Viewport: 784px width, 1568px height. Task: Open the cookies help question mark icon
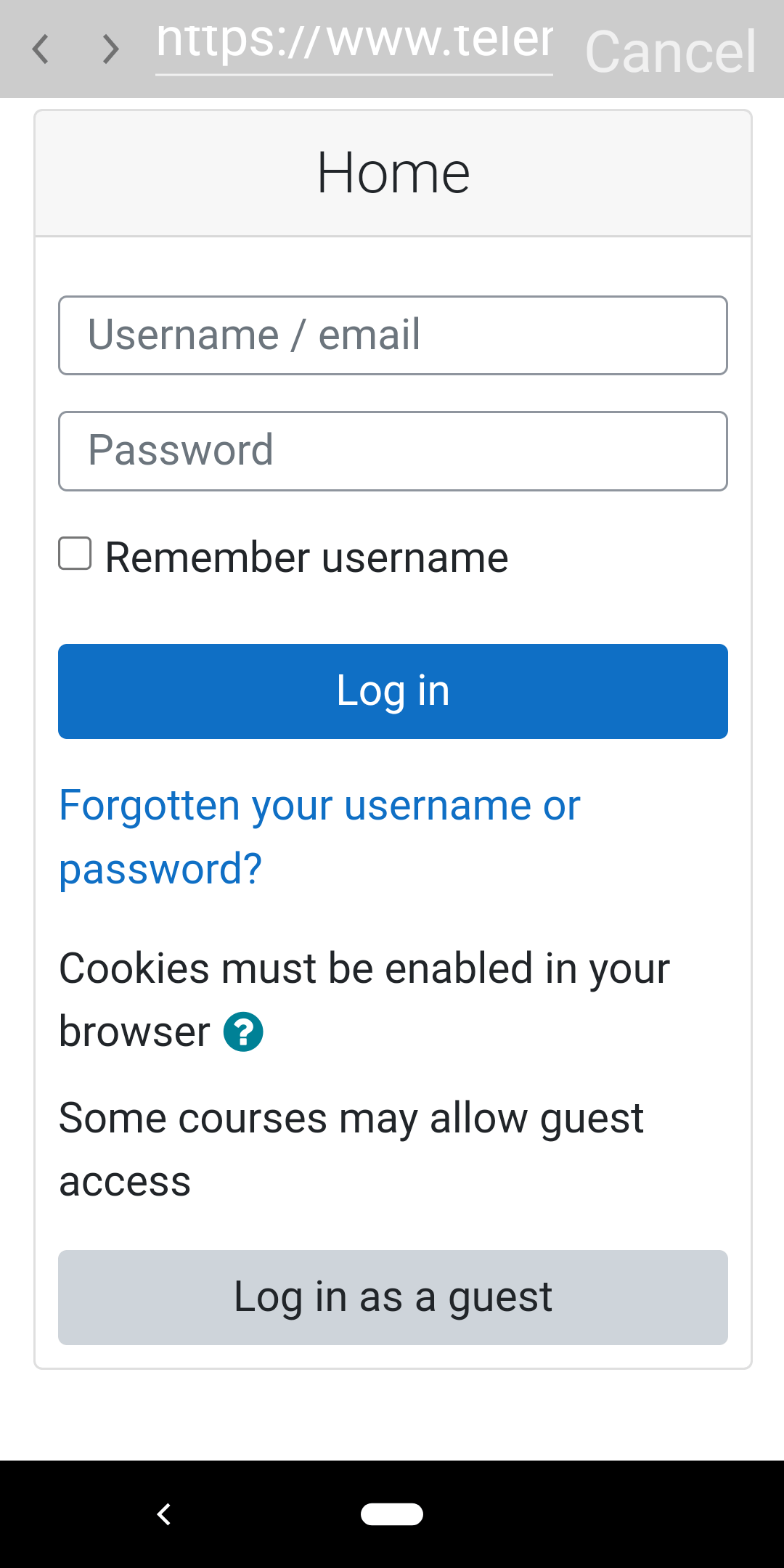pyautogui.click(x=243, y=1032)
